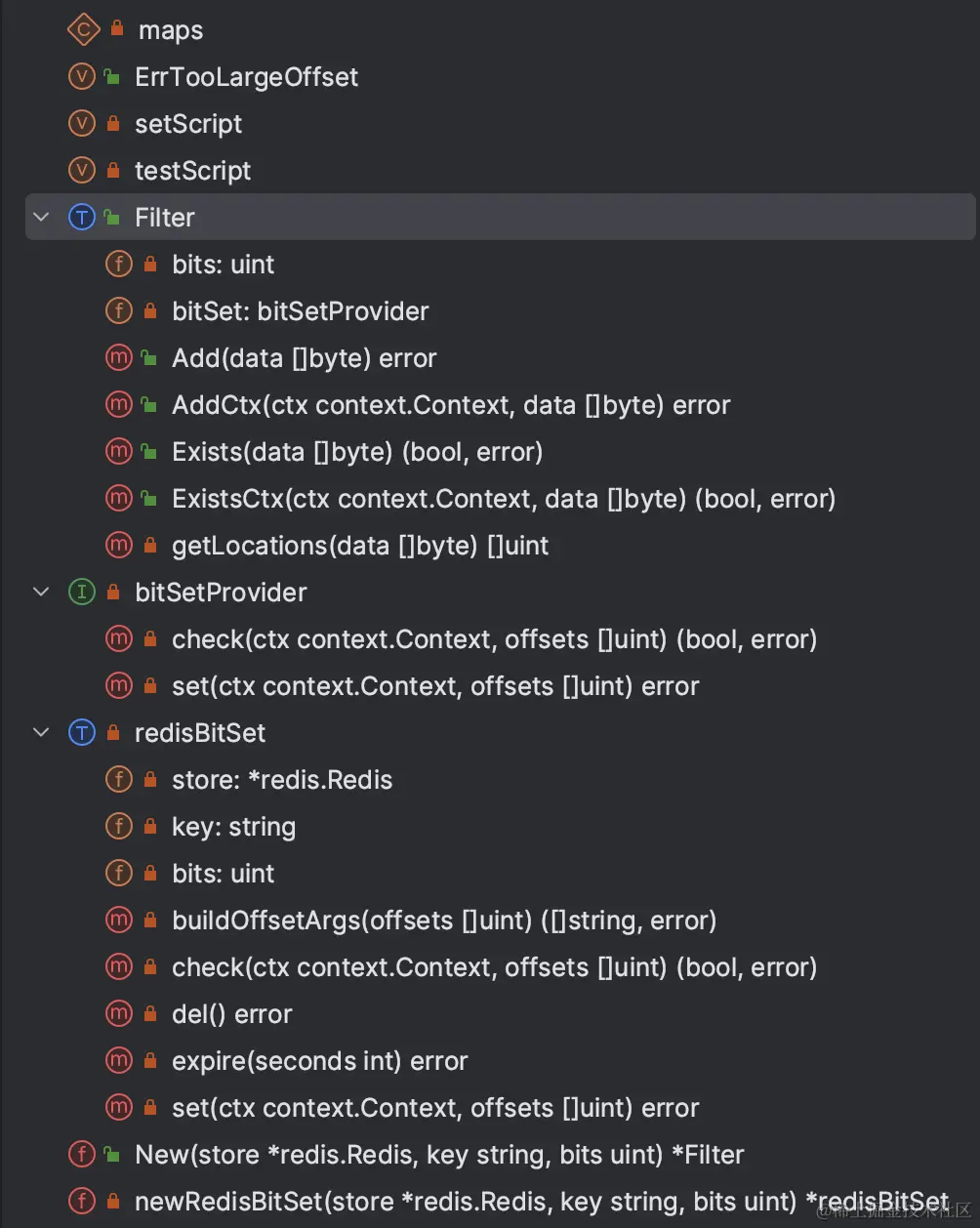This screenshot has height=1228, width=980.
Task: Collapse the redisBitSet type node
Action: tap(41, 733)
